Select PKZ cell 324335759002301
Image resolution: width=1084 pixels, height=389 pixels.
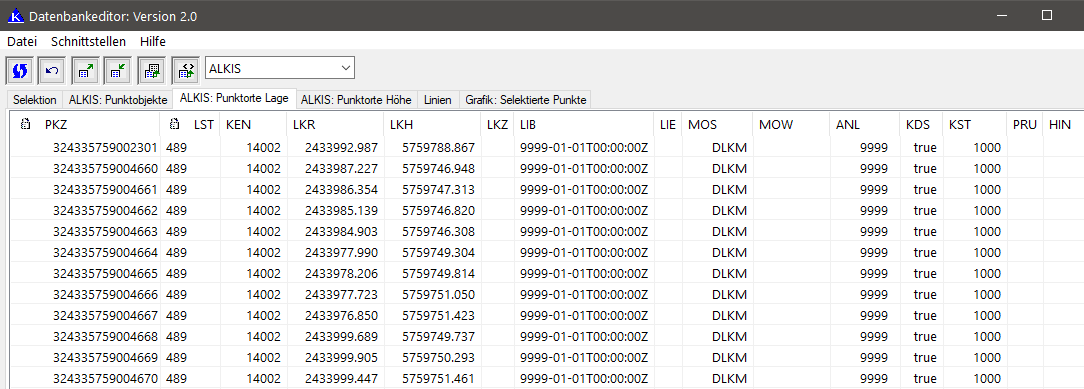pos(105,147)
